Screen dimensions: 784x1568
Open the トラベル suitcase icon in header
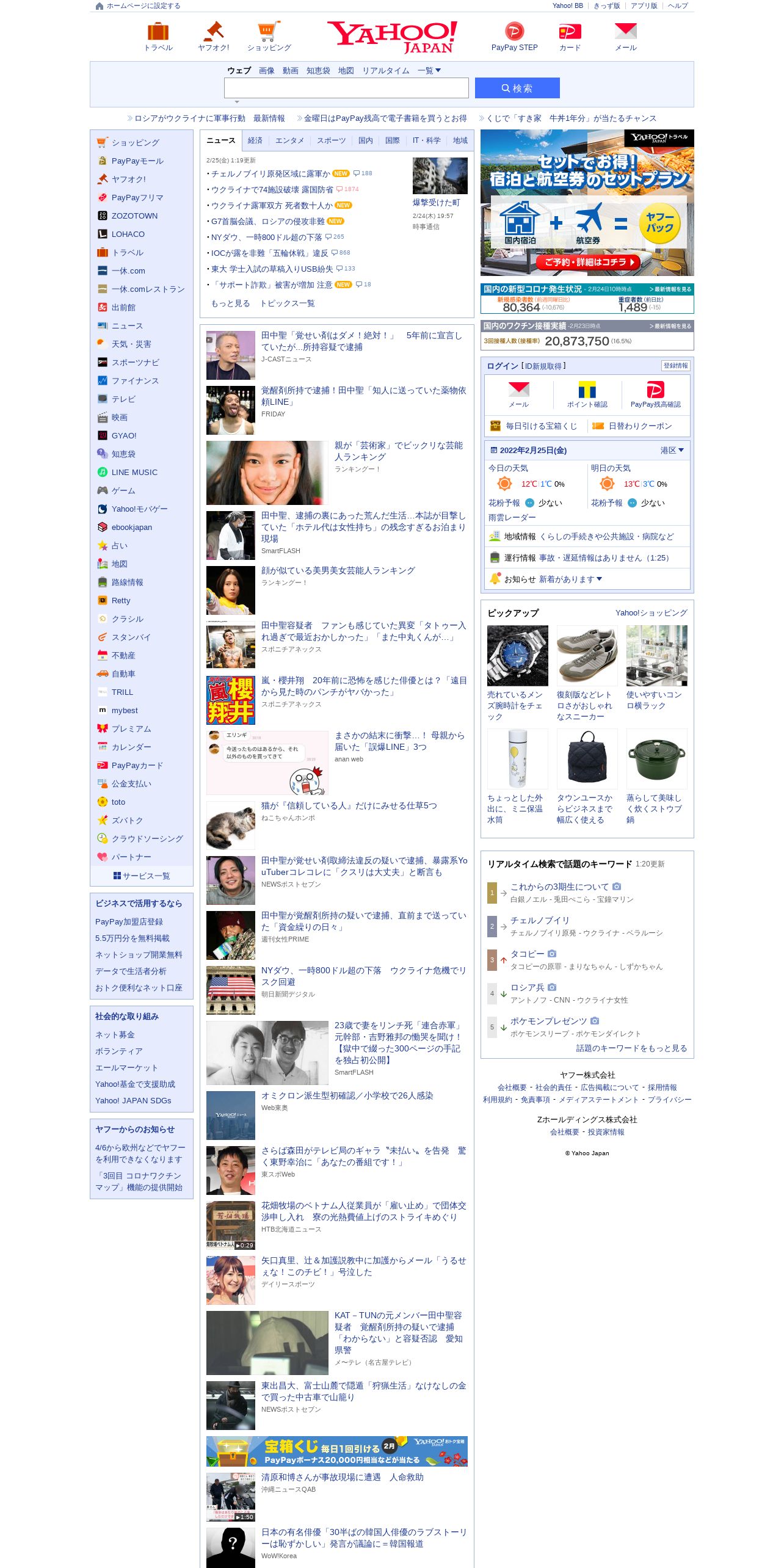tap(158, 31)
